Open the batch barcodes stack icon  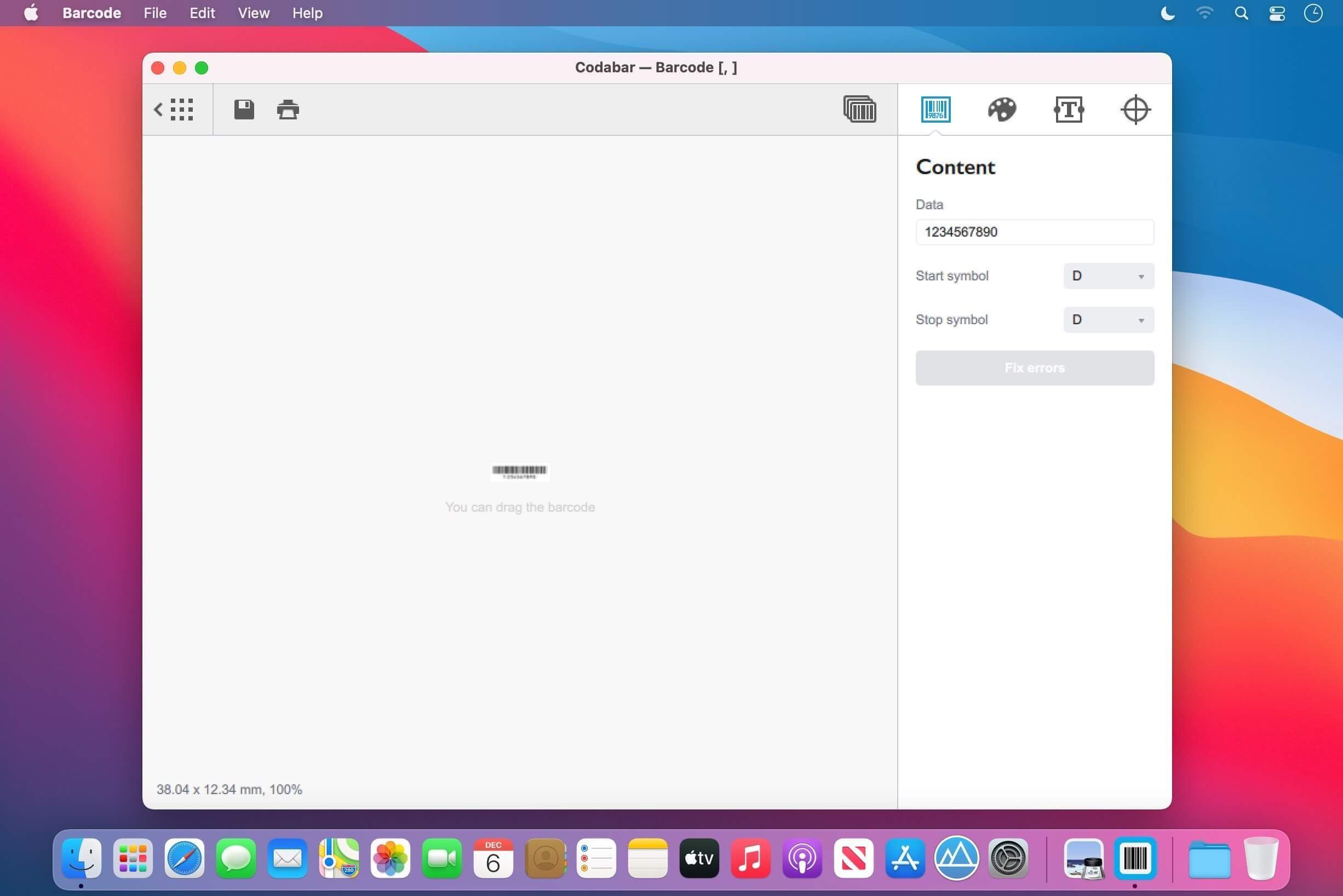(859, 108)
